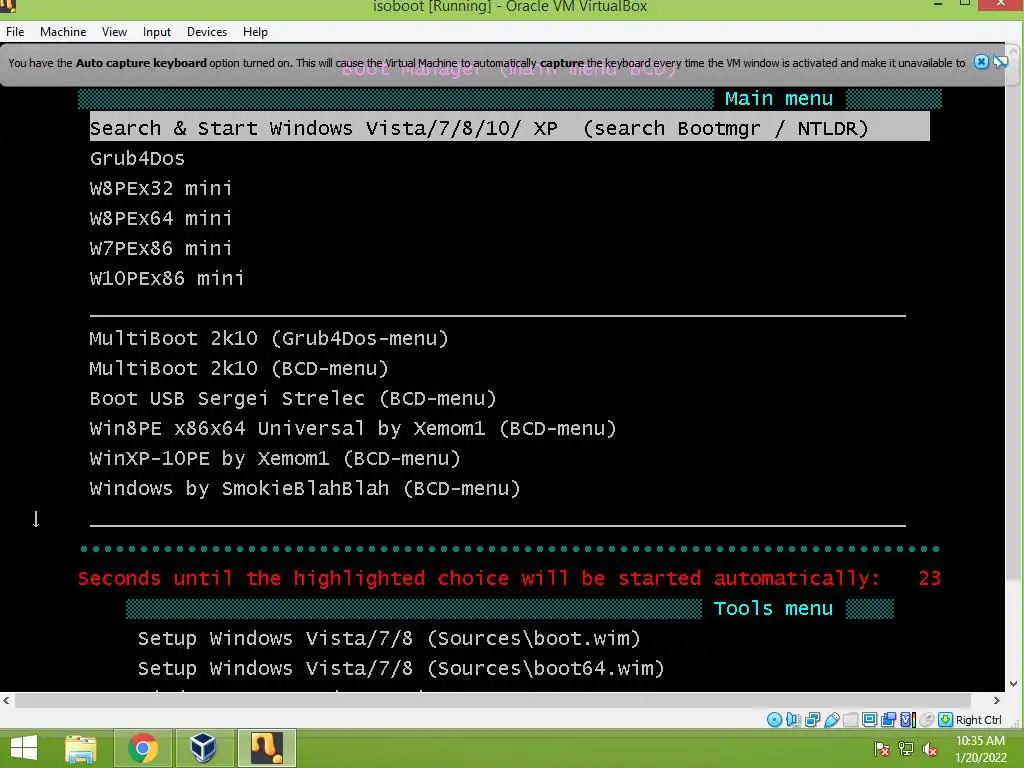Select 'Setup Windows Vista/7/8 (Sources\boot64.wim)' entry
This screenshot has width=1024, height=768.
(401, 668)
